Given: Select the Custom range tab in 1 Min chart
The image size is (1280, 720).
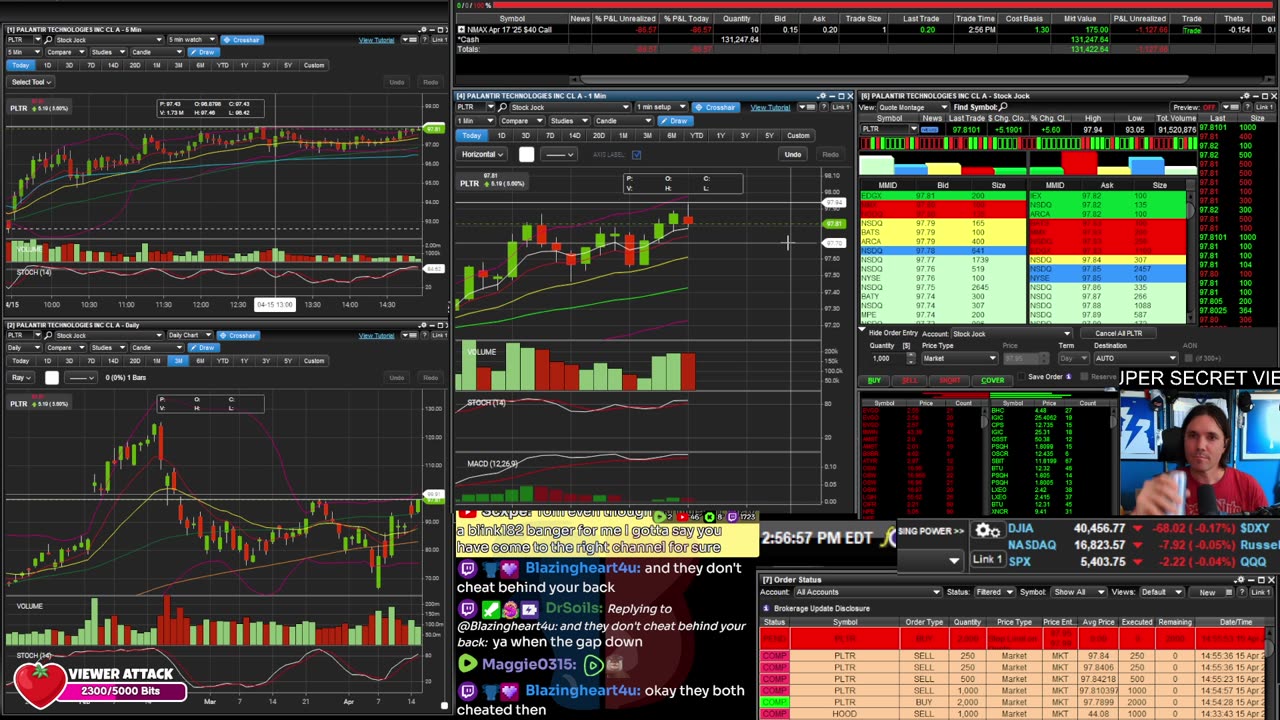Looking at the screenshot, I should (798, 136).
